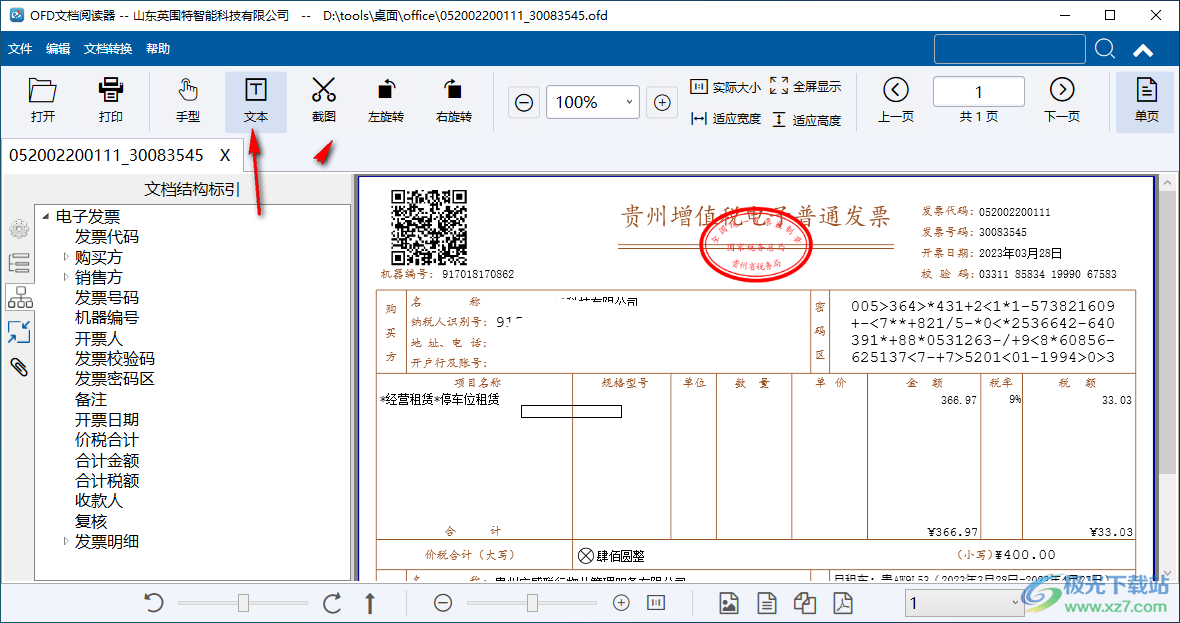Select 合计税额 in the structure tree
The width and height of the screenshot is (1180, 623).
tap(107, 481)
